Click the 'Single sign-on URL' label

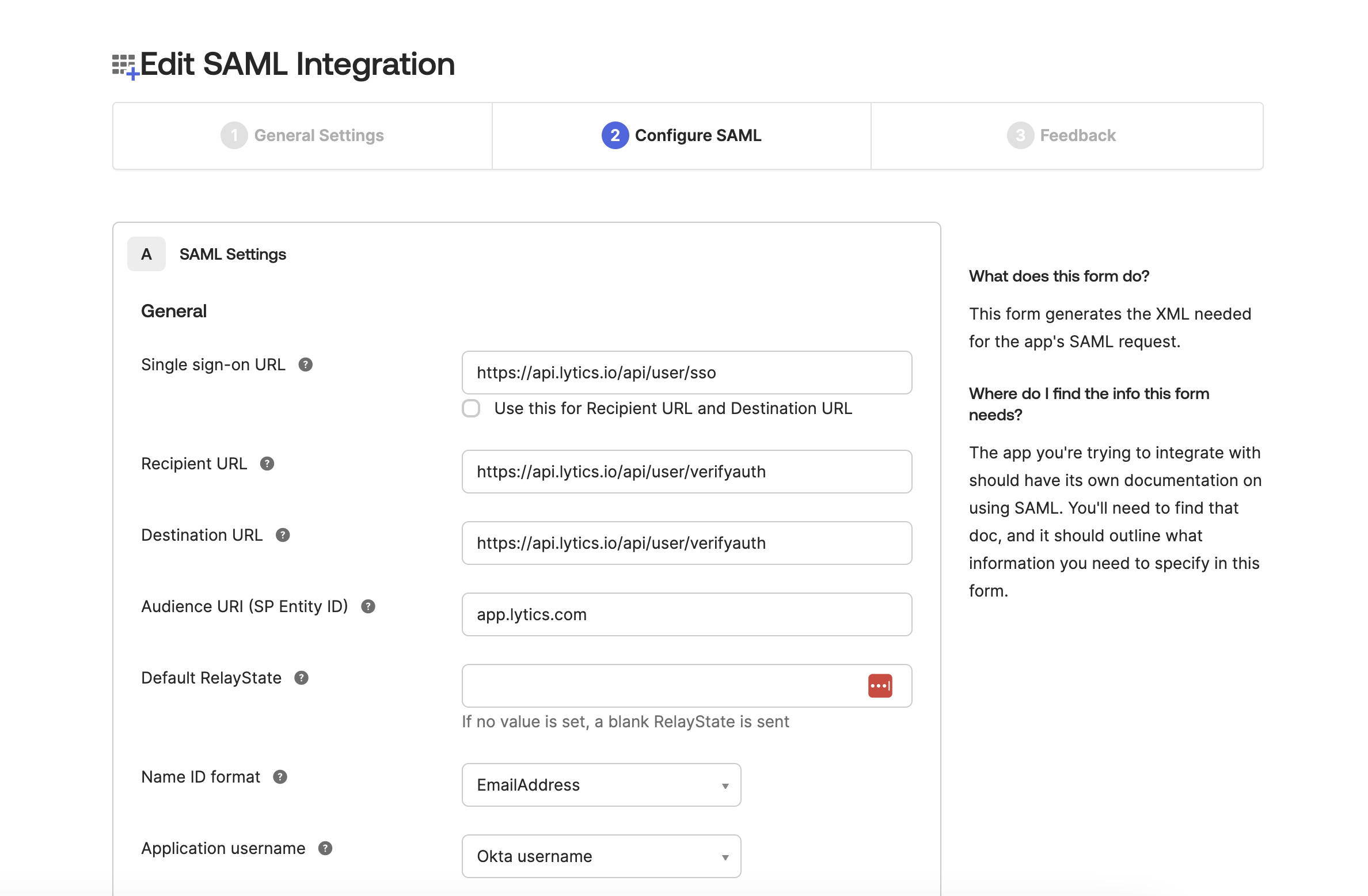click(213, 365)
